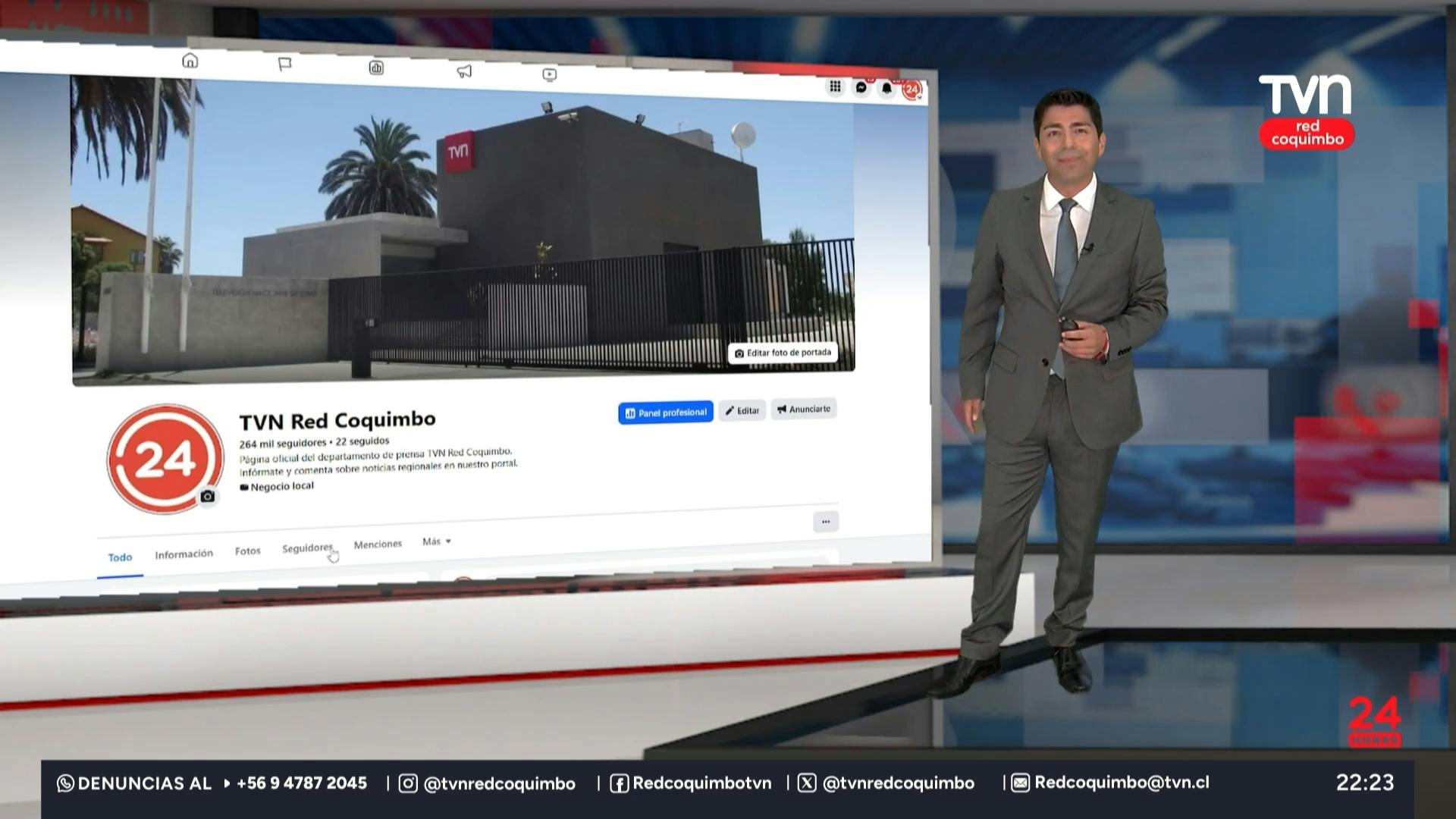Open the TVN building cover photo
The height and width of the screenshot is (819, 1456).
463,227
